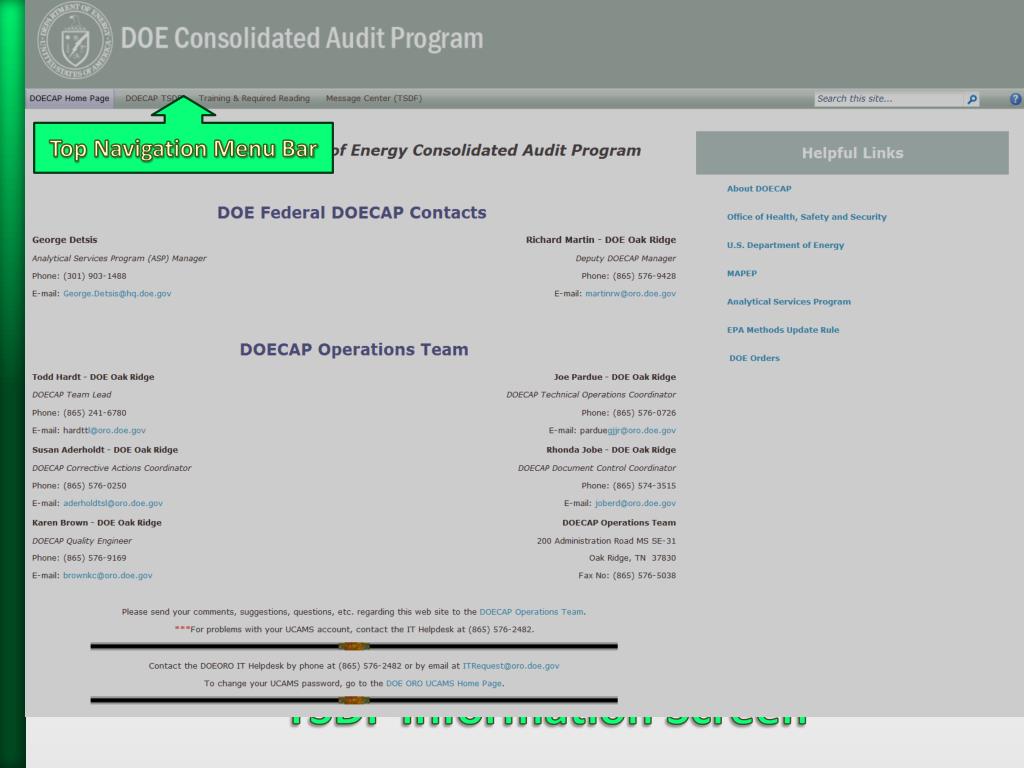
Task: Open the MAPEP link
Action: [742, 274]
